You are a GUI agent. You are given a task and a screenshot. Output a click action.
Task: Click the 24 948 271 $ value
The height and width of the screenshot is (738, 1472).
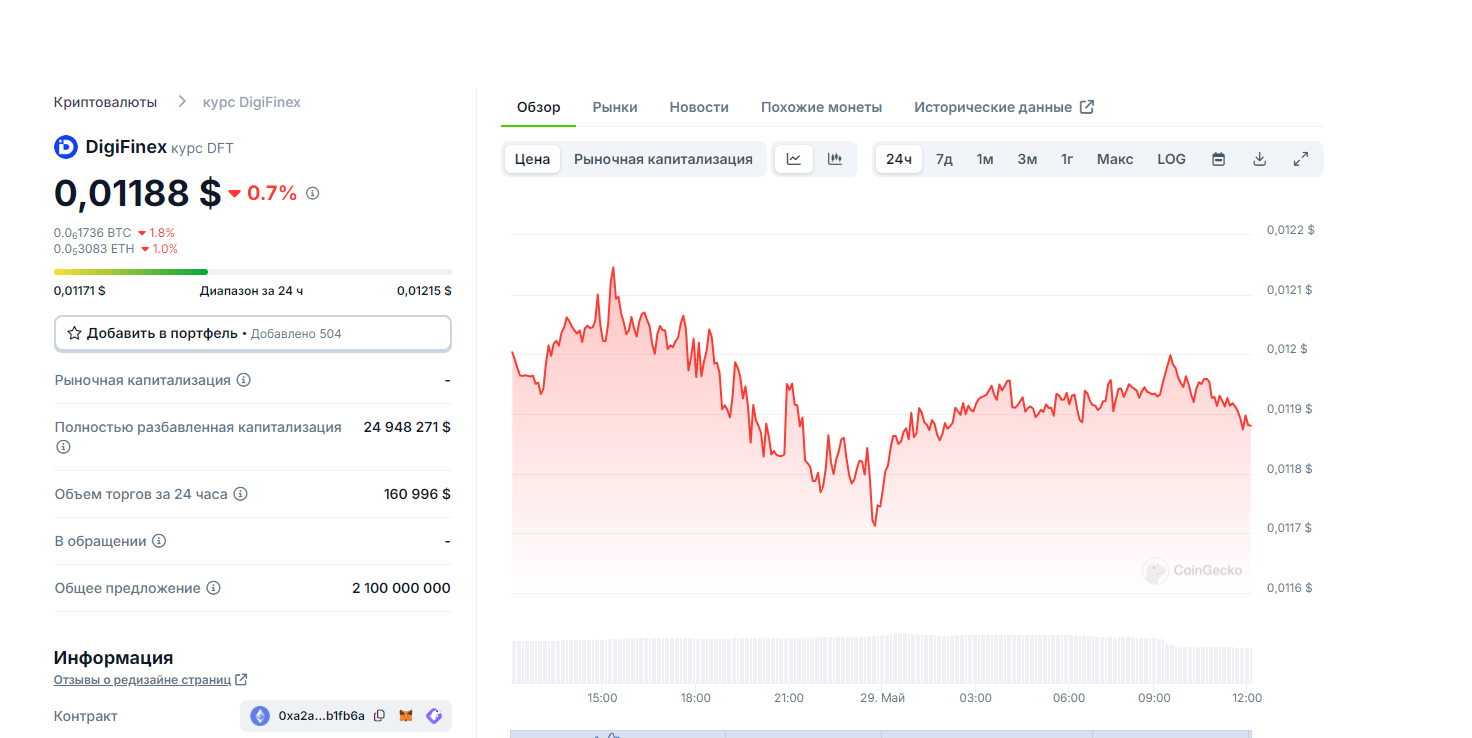[407, 427]
